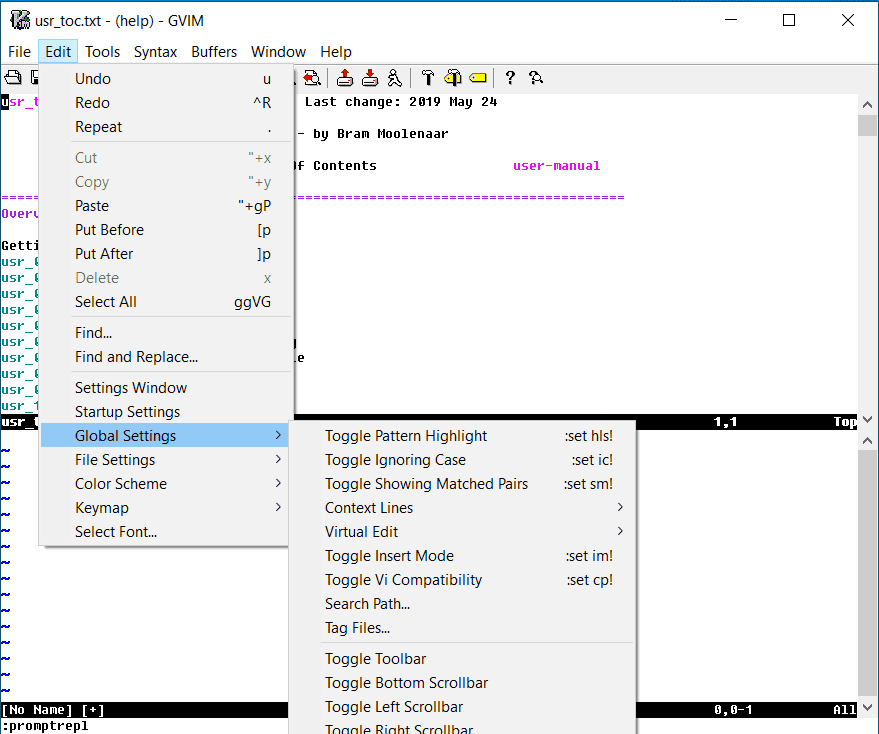This screenshot has width=879, height=734.
Task: Close the Edit menu via its title
Action: (58, 52)
